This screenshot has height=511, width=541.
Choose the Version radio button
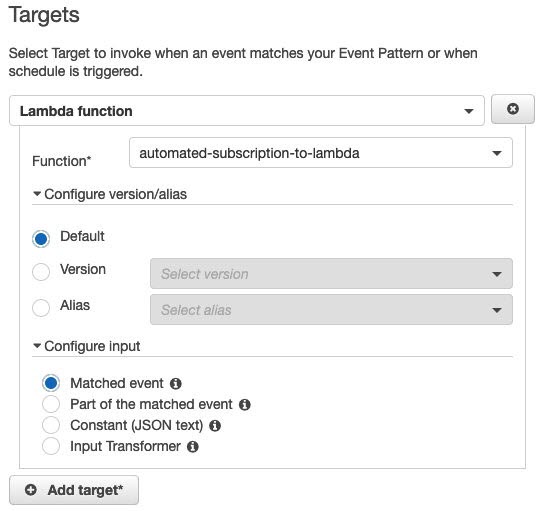point(41,272)
